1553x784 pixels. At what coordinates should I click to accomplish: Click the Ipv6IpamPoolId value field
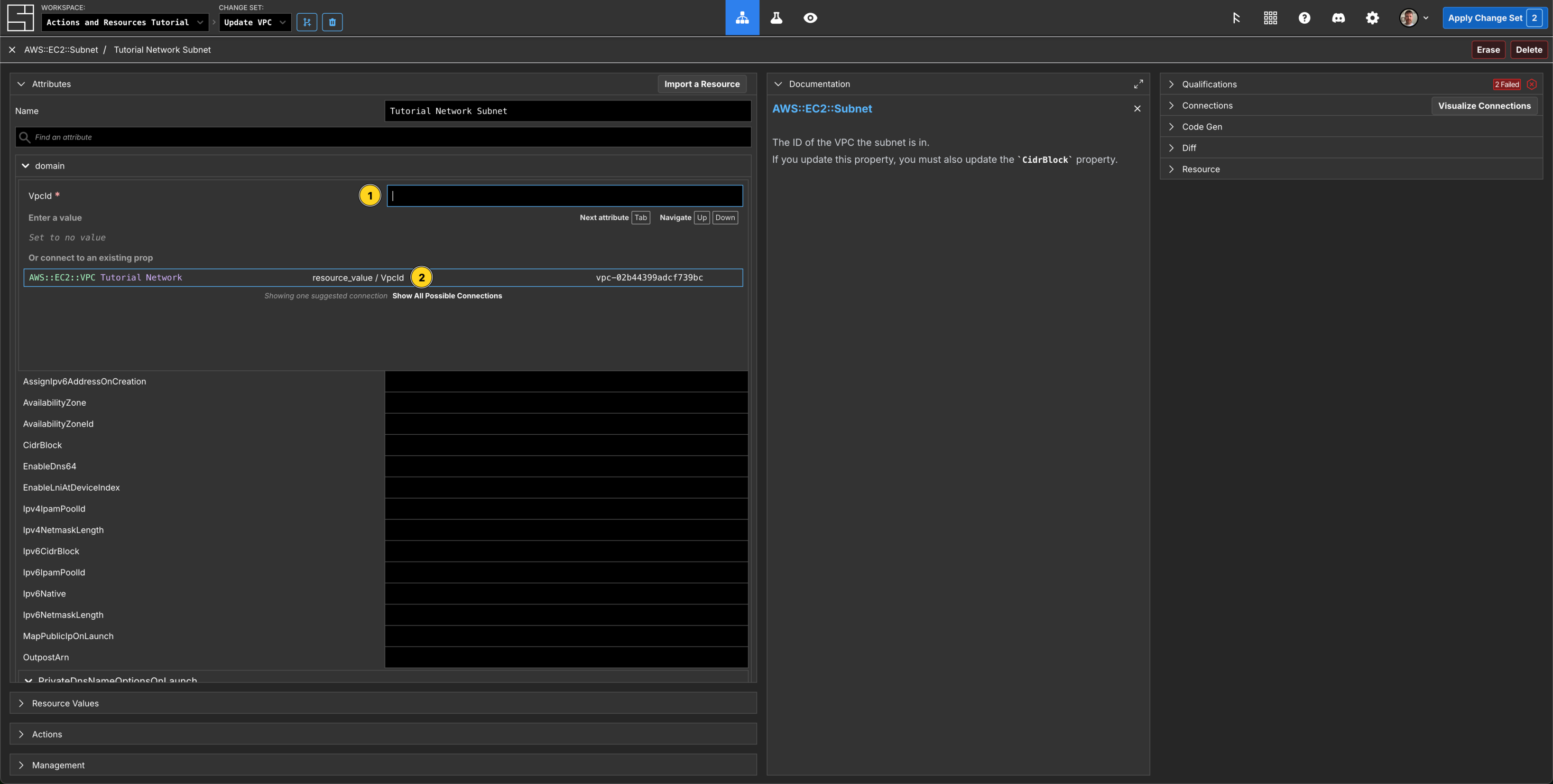pyautogui.click(x=566, y=573)
